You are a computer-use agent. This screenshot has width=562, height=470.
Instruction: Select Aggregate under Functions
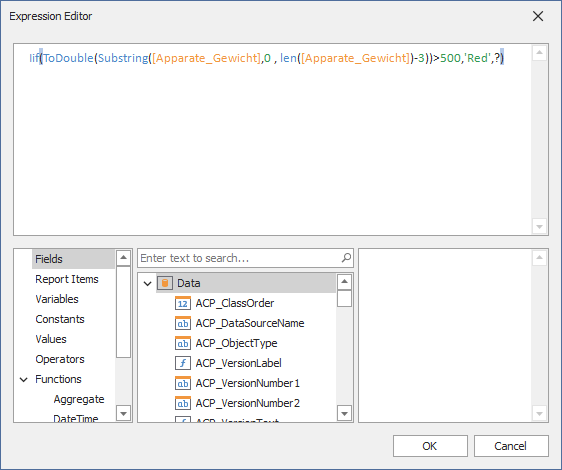pyautogui.click(x=79, y=399)
